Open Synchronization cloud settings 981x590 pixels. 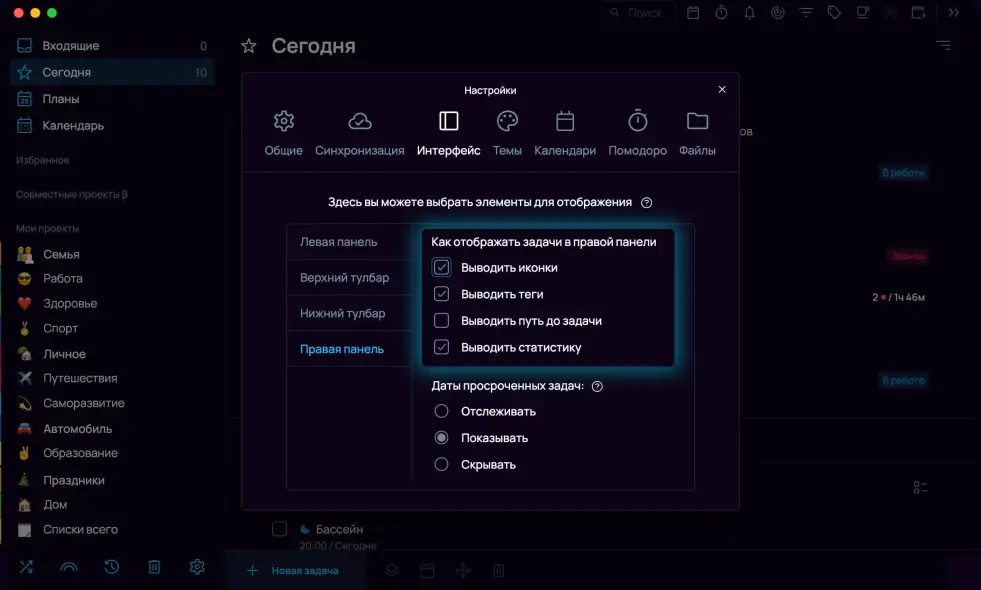coord(360,122)
